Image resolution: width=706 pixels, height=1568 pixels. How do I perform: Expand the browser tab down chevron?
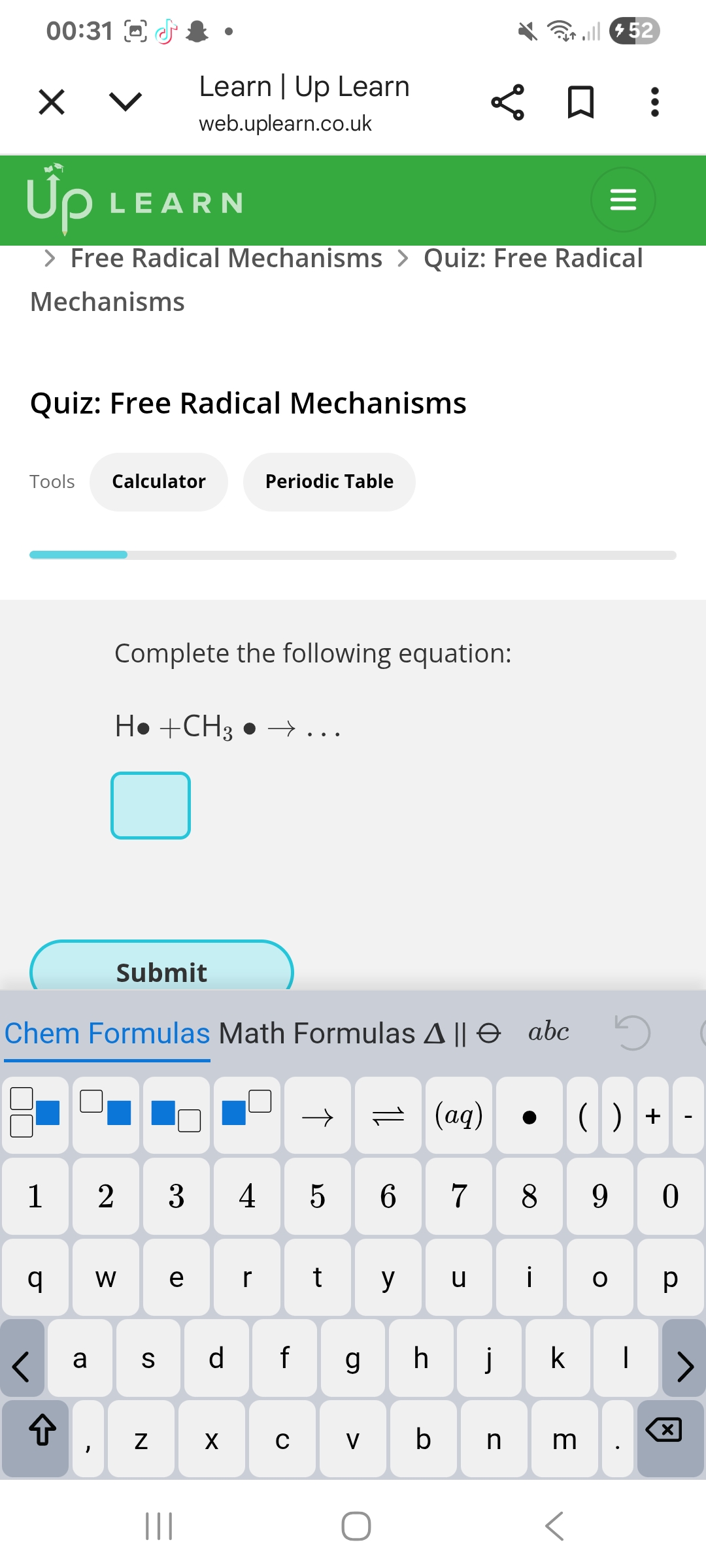point(125,102)
